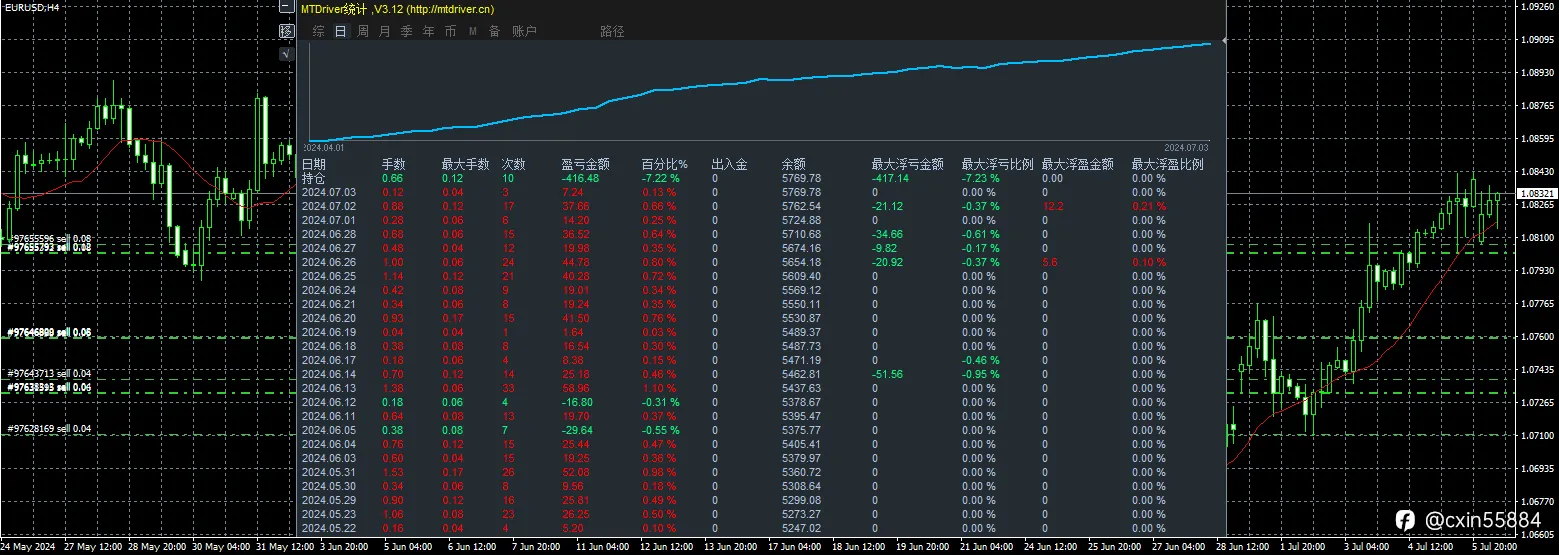Collapse panel with the minus button
Viewport: 1559px width, 555px height.
coord(286,7)
